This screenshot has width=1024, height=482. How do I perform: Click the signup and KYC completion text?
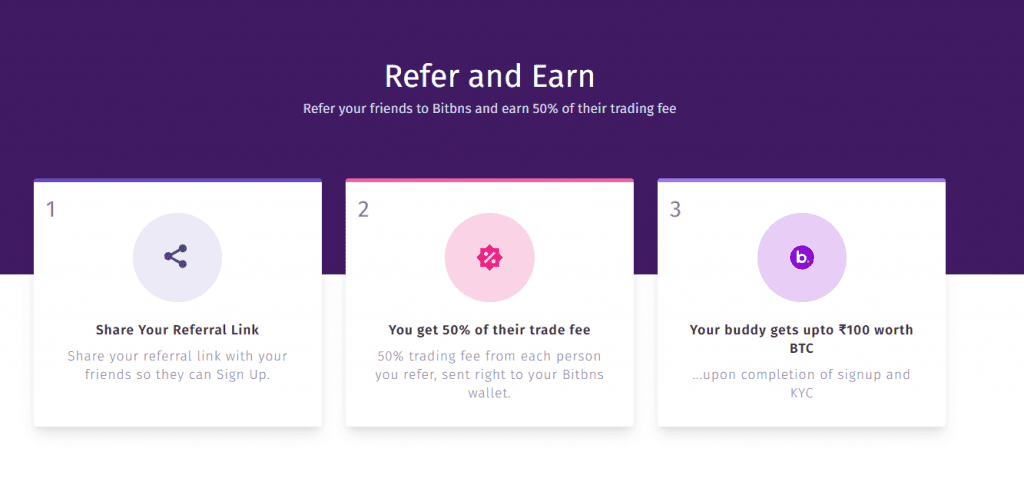click(801, 384)
